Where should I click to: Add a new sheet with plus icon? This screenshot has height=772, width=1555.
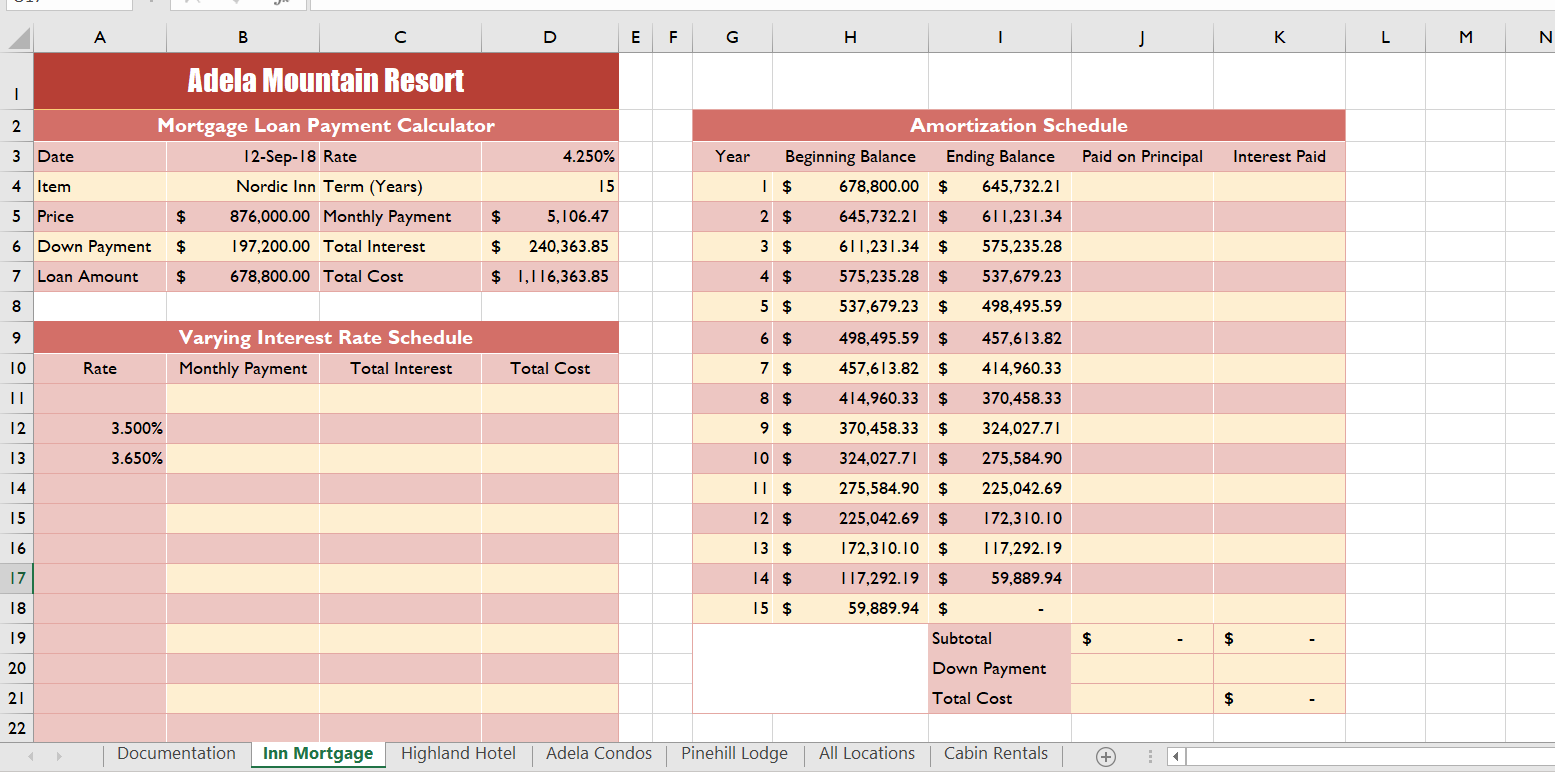click(1105, 756)
